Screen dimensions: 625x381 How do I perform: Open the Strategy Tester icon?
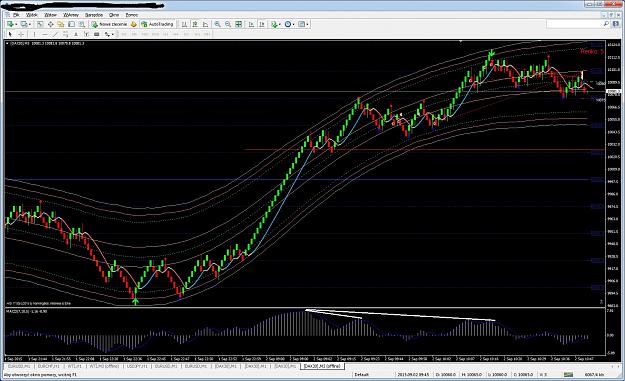pos(82,24)
